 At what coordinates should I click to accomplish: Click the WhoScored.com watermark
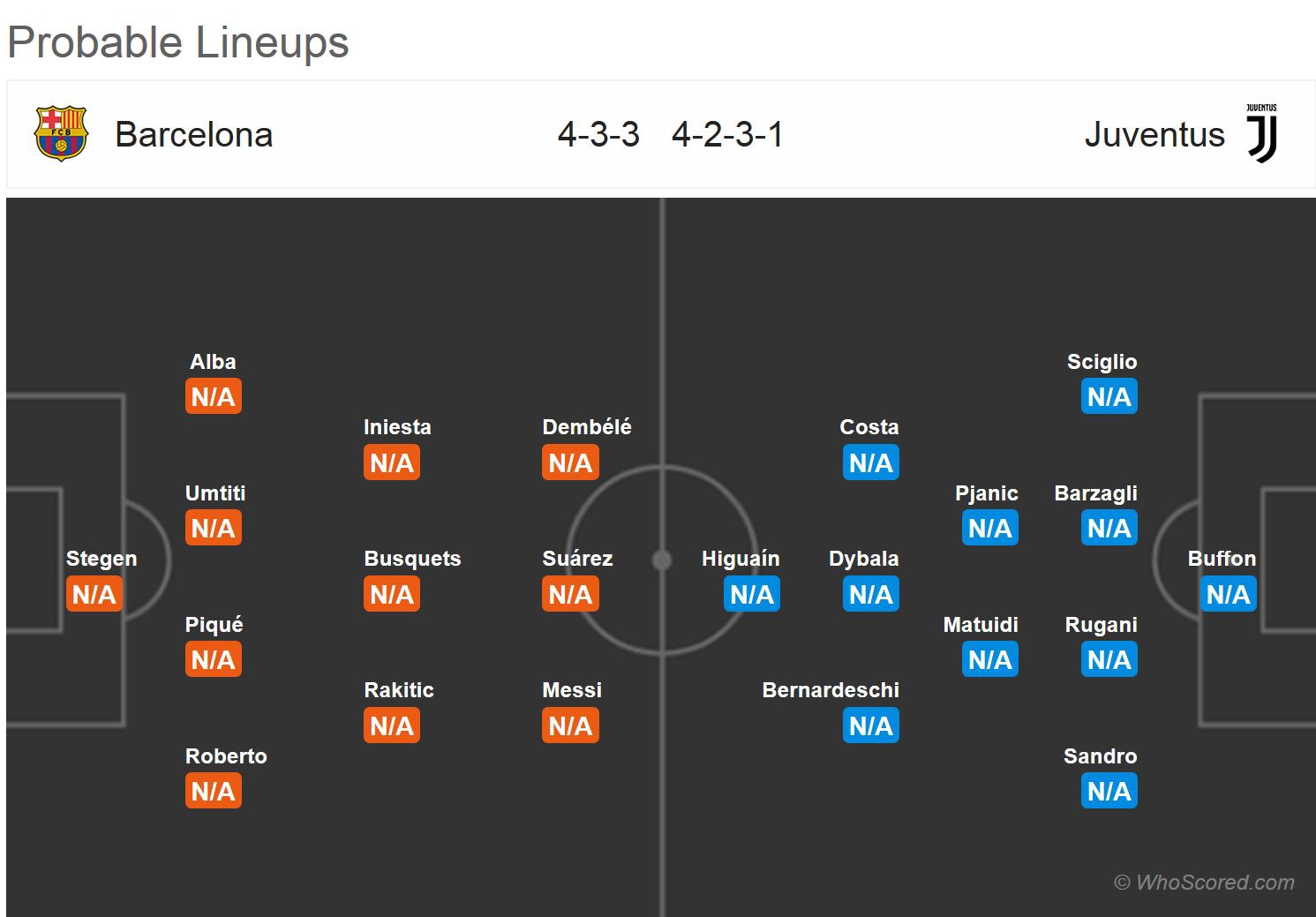click(1204, 882)
